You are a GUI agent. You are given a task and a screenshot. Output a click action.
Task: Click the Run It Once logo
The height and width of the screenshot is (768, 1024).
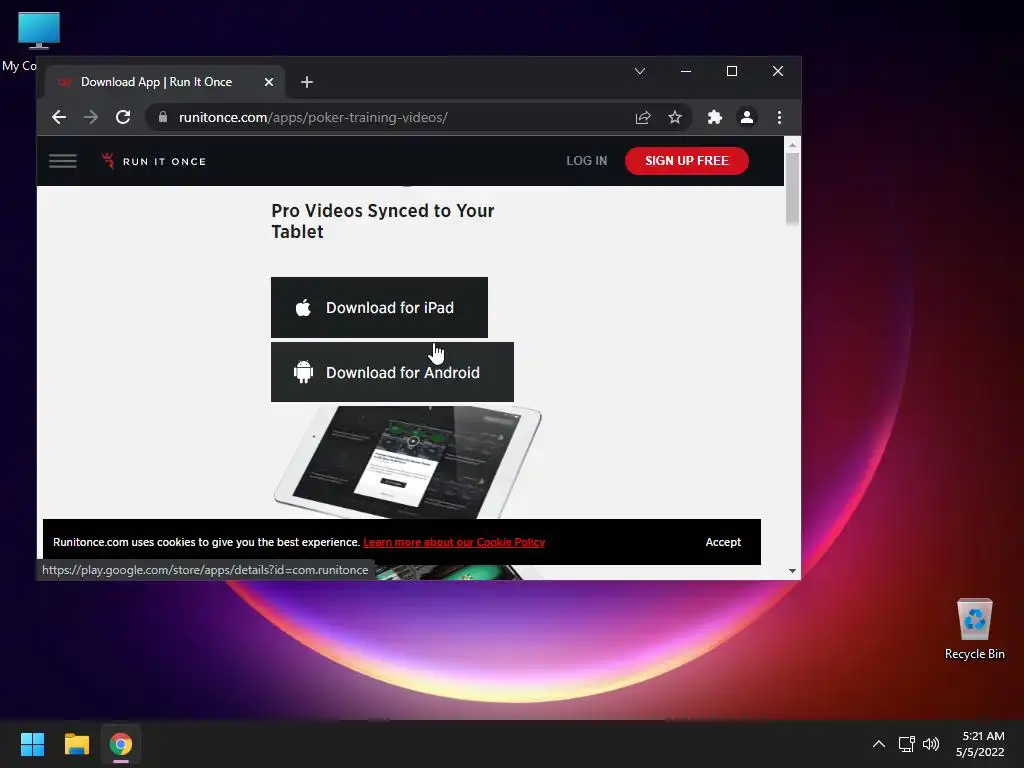point(153,161)
